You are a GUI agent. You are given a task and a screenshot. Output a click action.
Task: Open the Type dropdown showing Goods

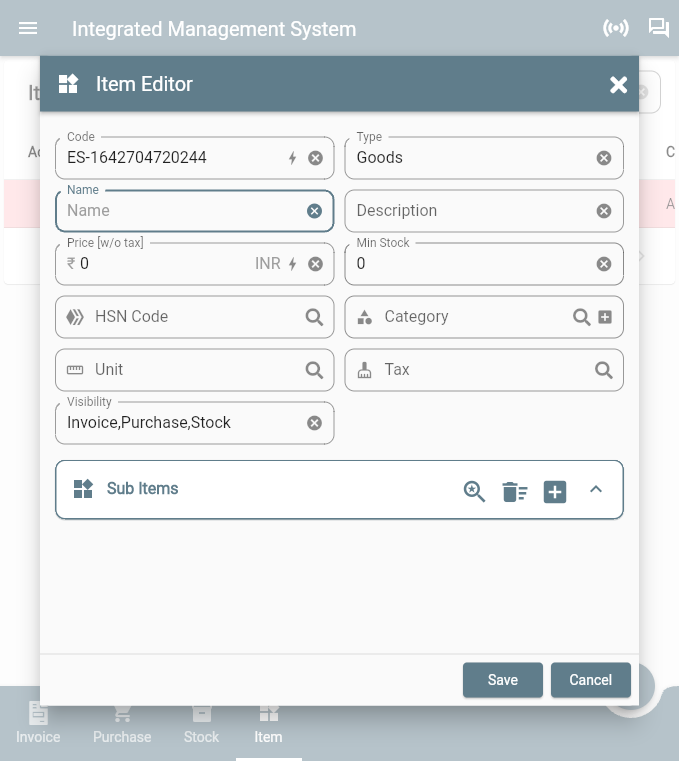click(484, 158)
